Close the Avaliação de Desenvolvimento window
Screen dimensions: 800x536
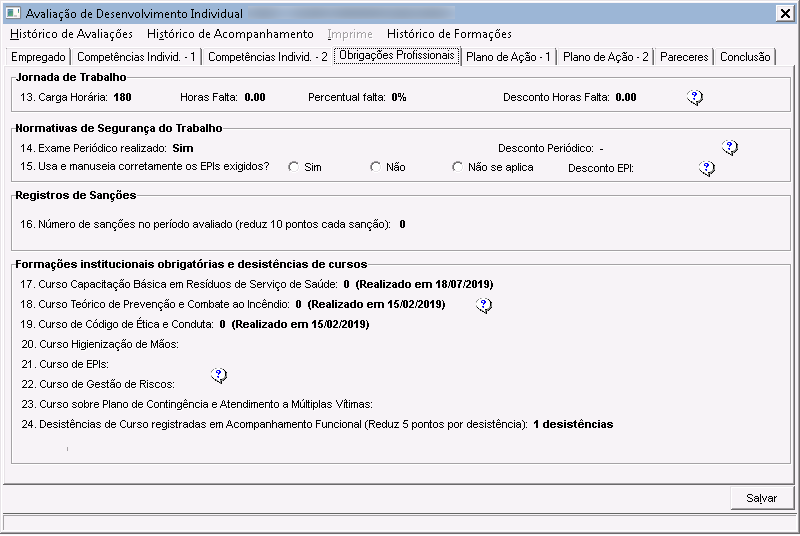(x=785, y=13)
